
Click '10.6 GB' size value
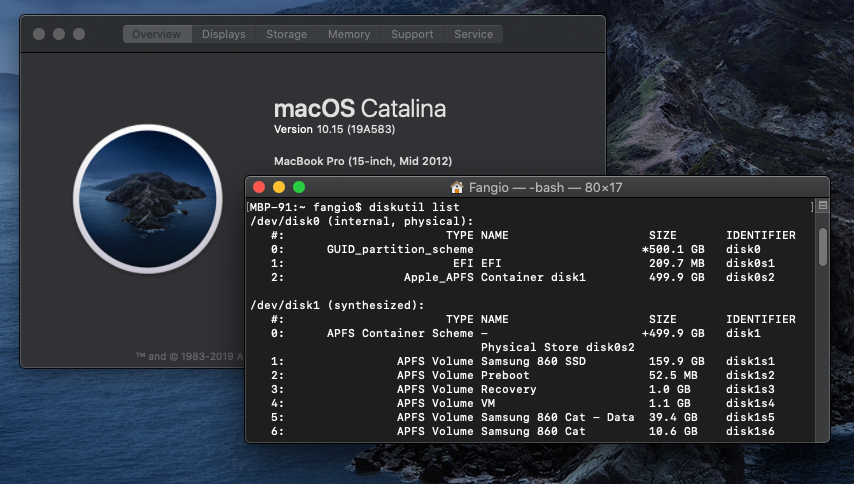(x=673, y=432)
